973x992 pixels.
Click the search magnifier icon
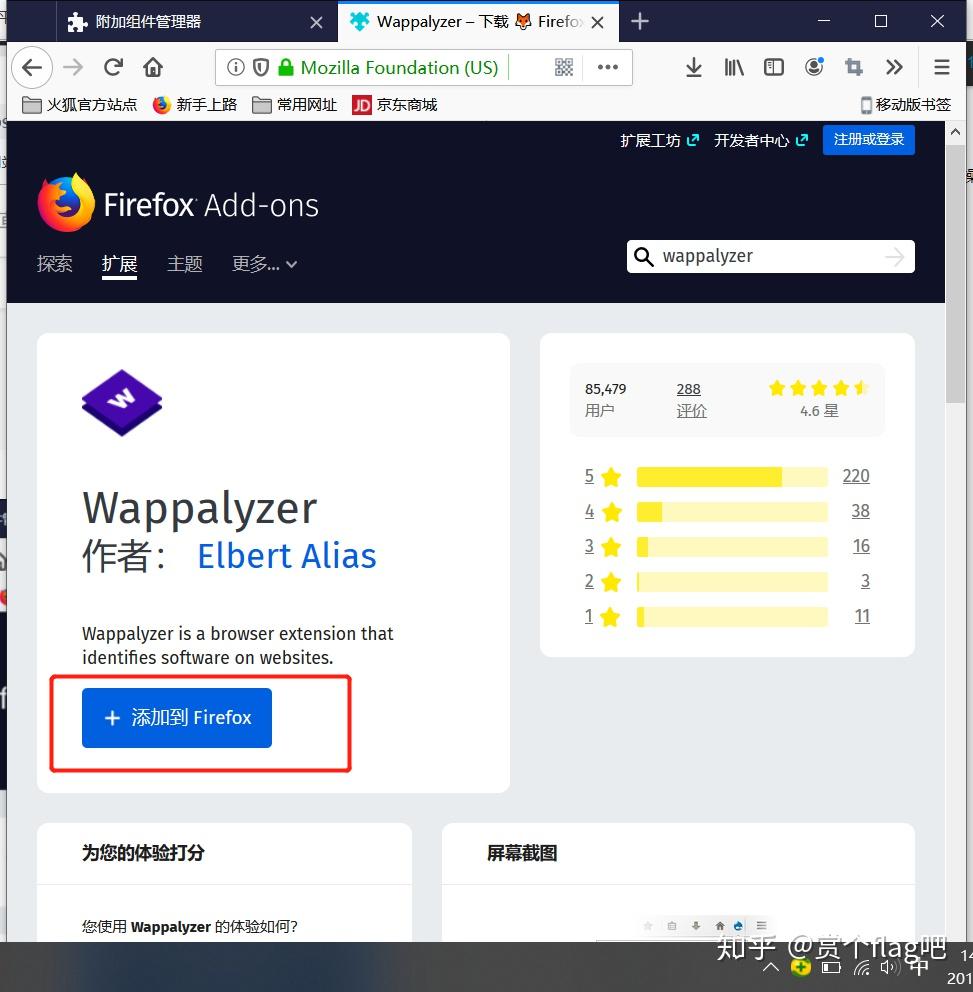[x=643, y=257]
